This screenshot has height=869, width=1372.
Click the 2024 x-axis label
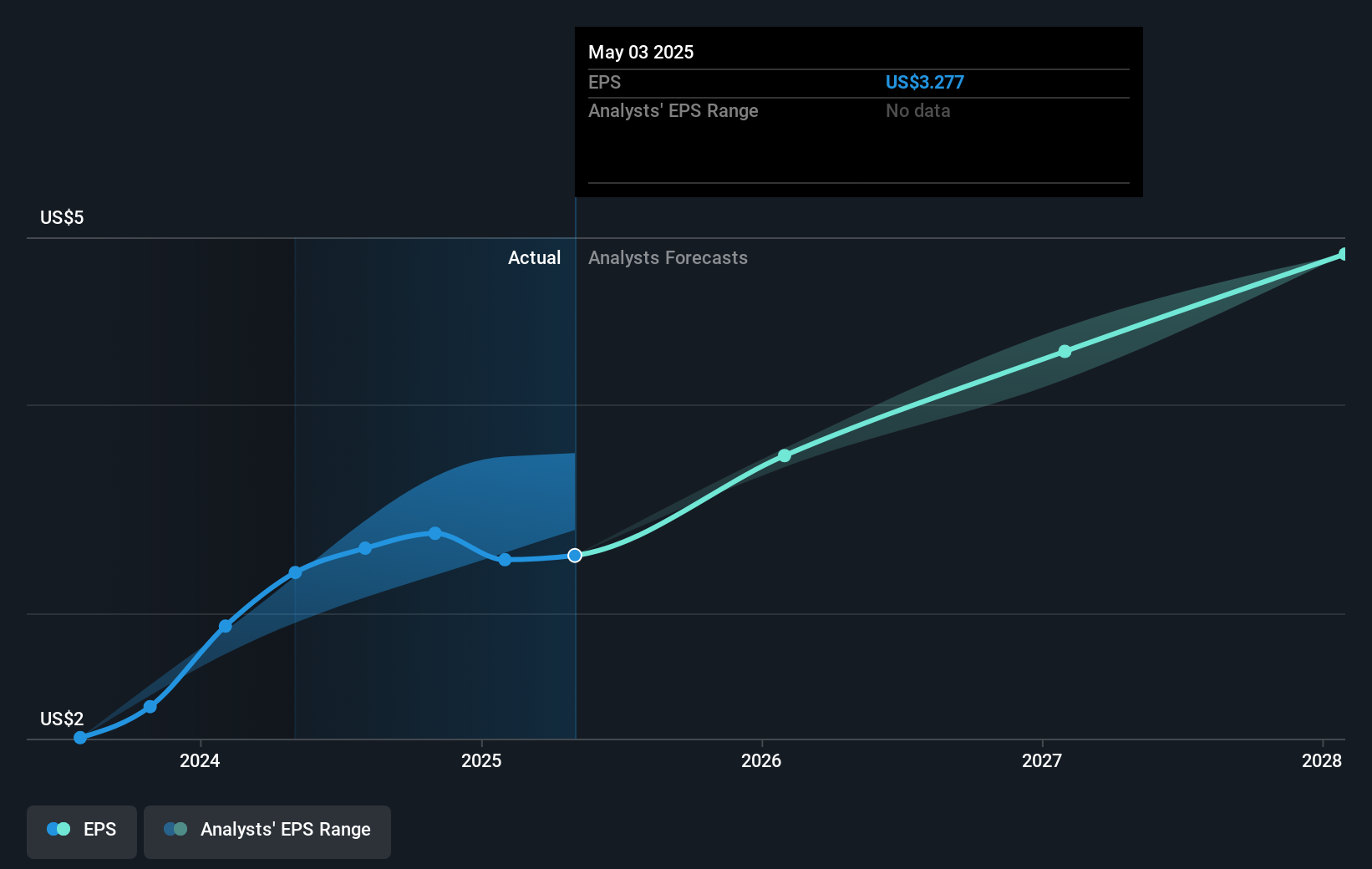[200, 760]
